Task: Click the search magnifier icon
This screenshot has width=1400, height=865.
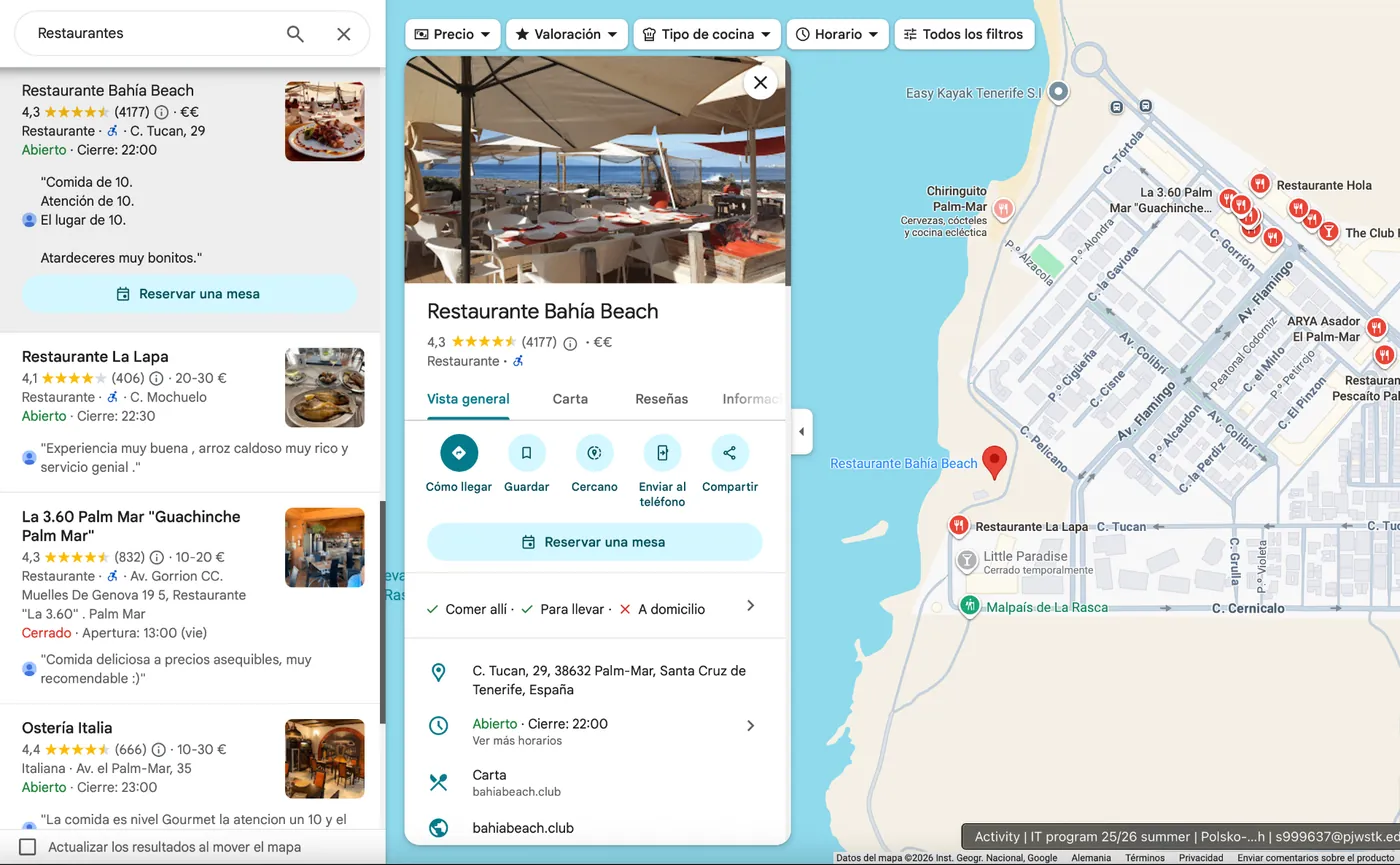Action: tap(295, 34)
